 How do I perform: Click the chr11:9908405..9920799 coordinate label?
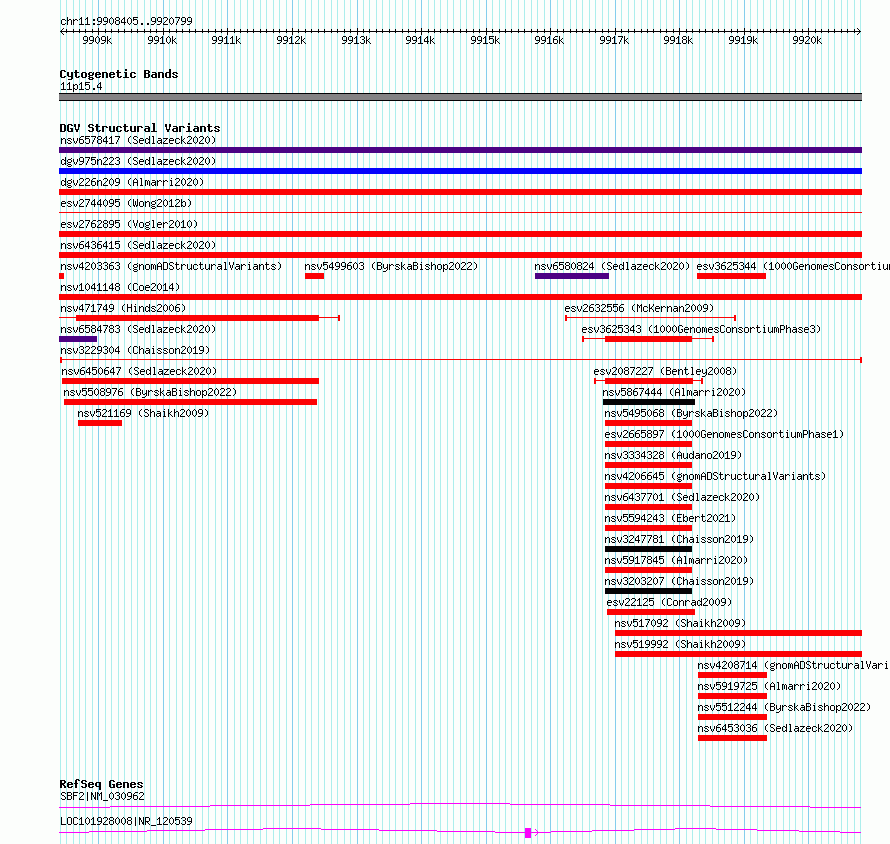126,21
